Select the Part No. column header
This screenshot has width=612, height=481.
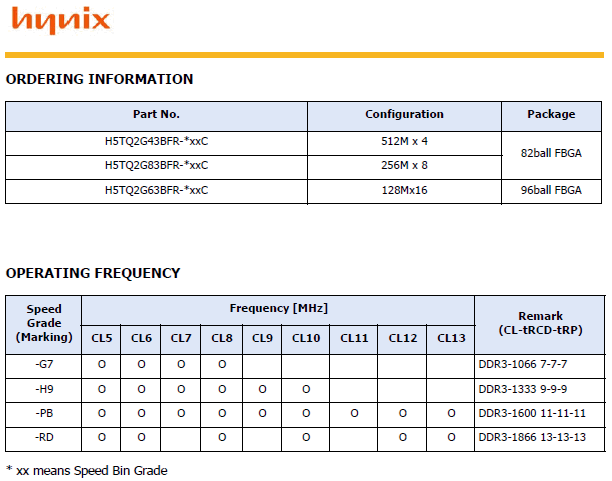156,114
